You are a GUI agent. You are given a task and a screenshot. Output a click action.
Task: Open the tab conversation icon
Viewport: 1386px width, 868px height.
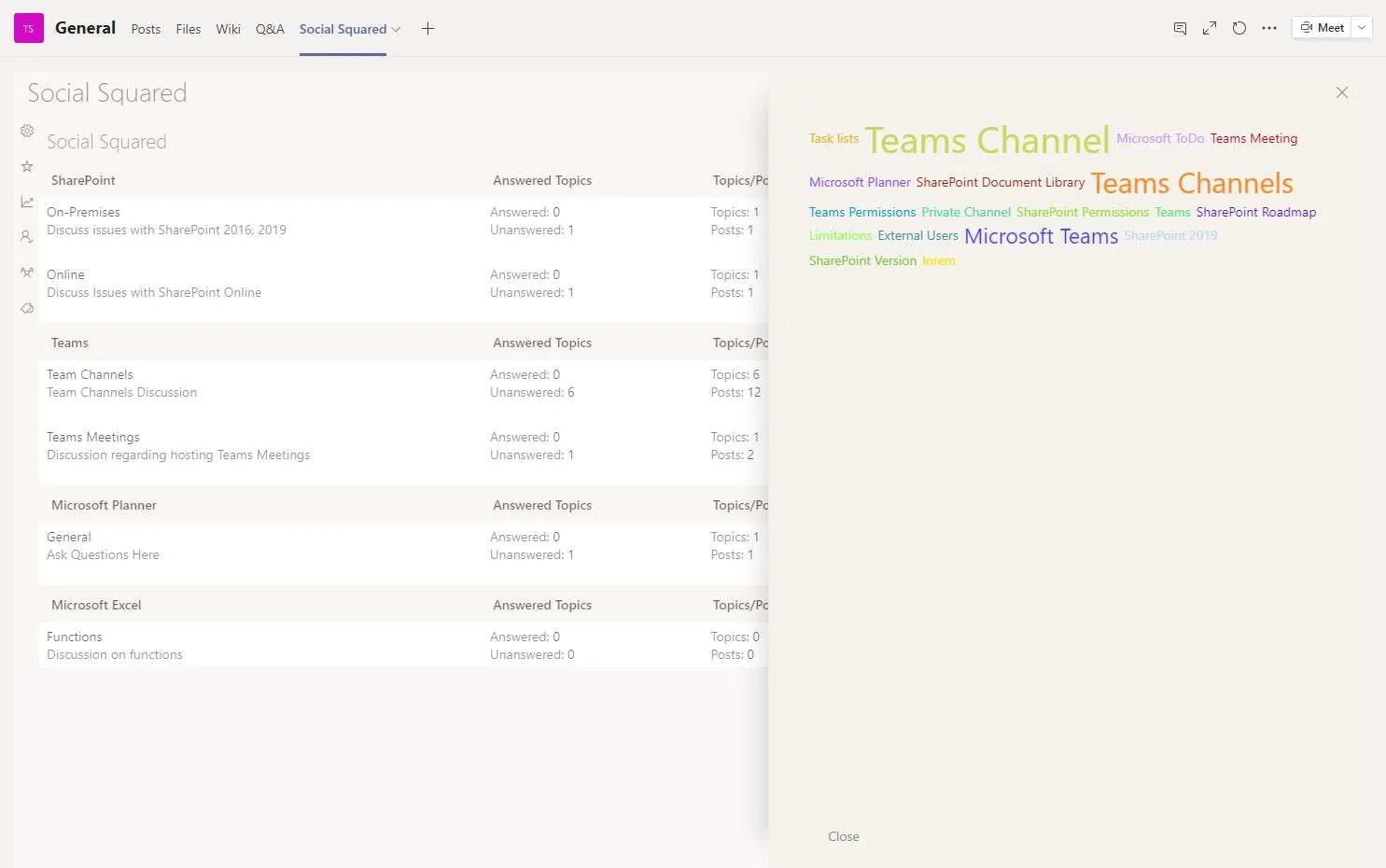pos(1180,28)
